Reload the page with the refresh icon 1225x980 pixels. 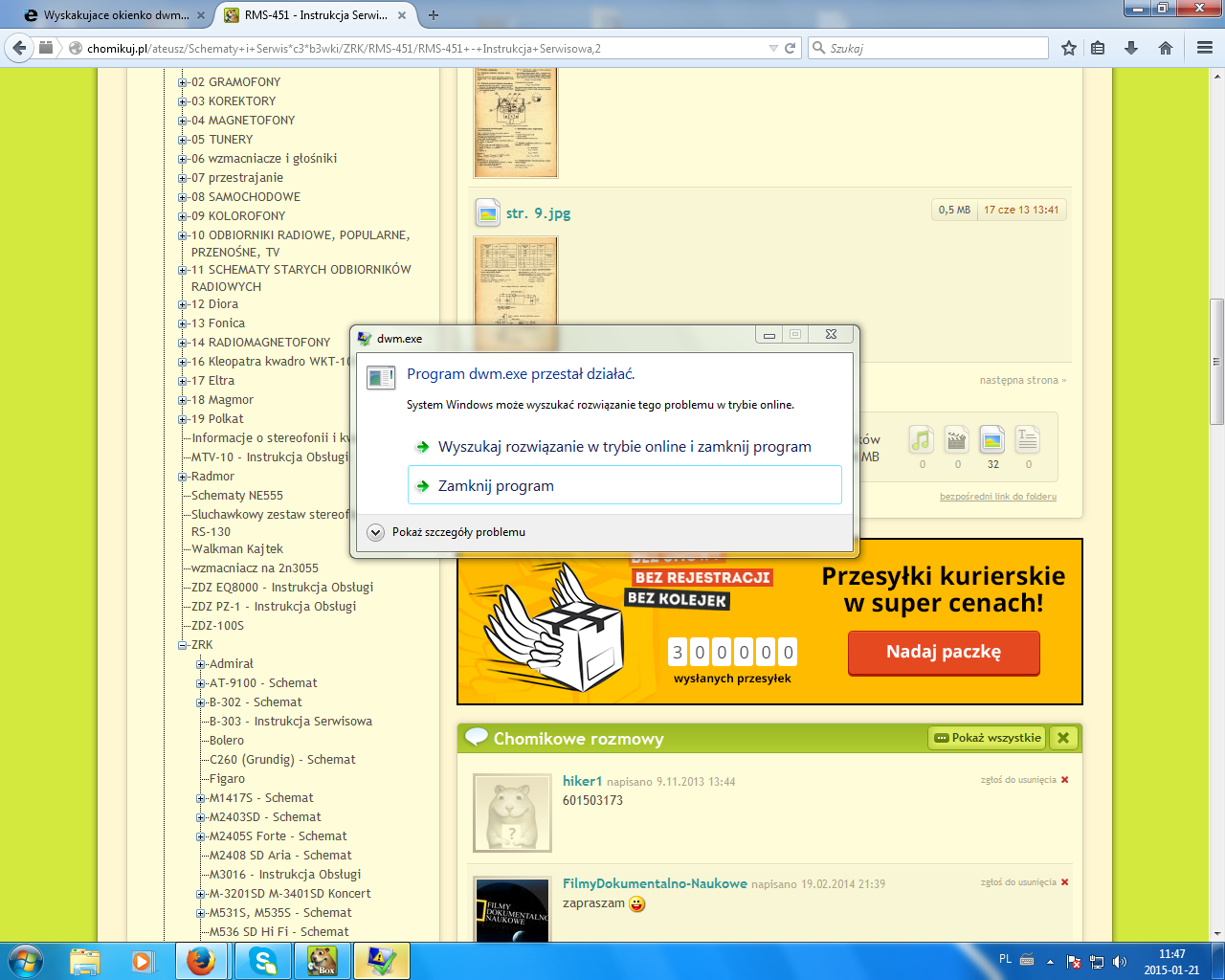coord(791,48)
